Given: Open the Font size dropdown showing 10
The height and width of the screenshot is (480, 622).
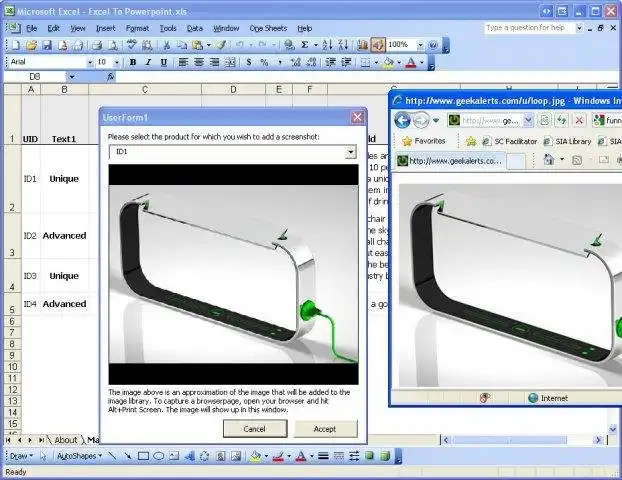Looking at the screenshot, I should click(x=117, y=62).
